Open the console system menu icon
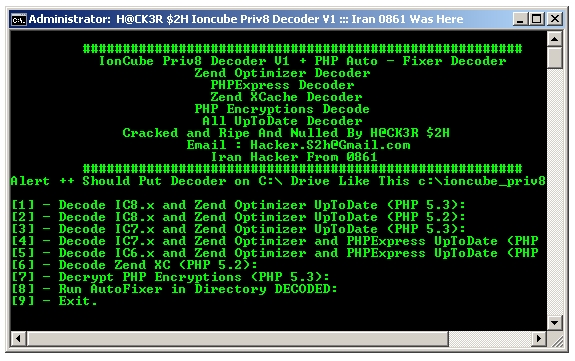This screenshot has width=575, height=361. coord(18,19)
